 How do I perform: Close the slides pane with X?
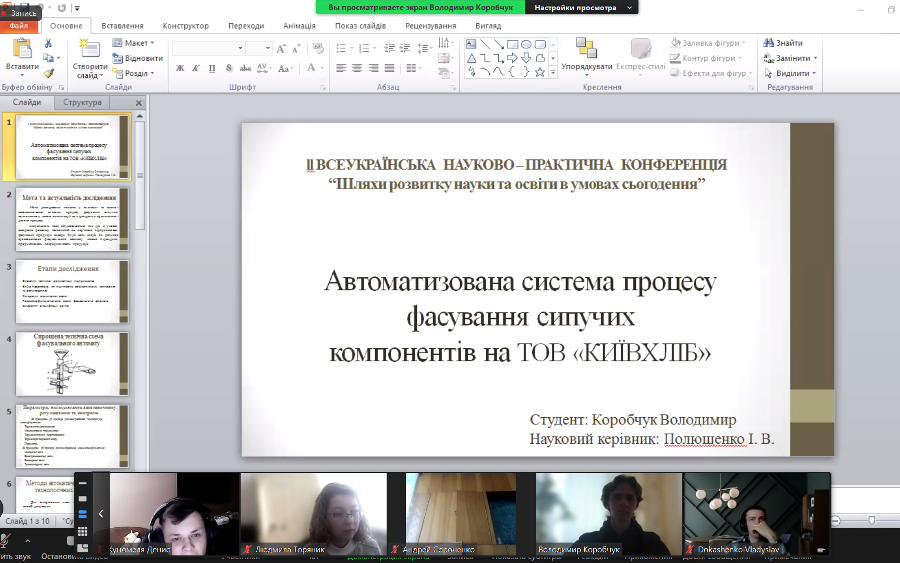(138, 103)
